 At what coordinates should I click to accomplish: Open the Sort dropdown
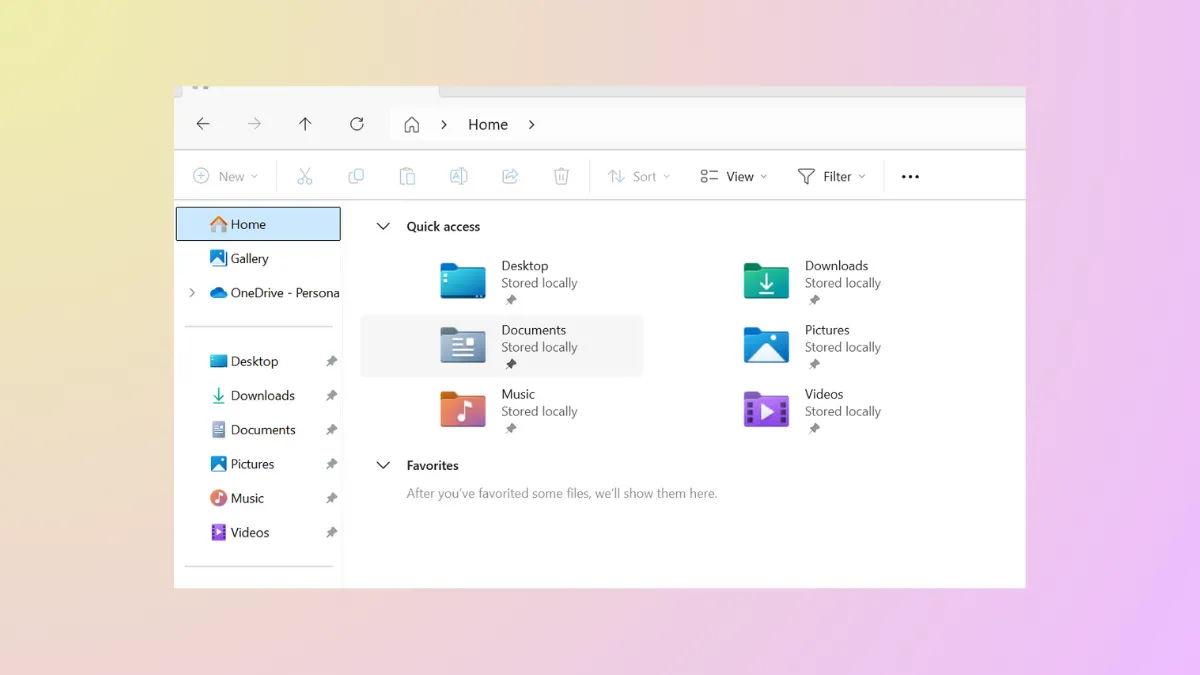[x=638, y=176]
